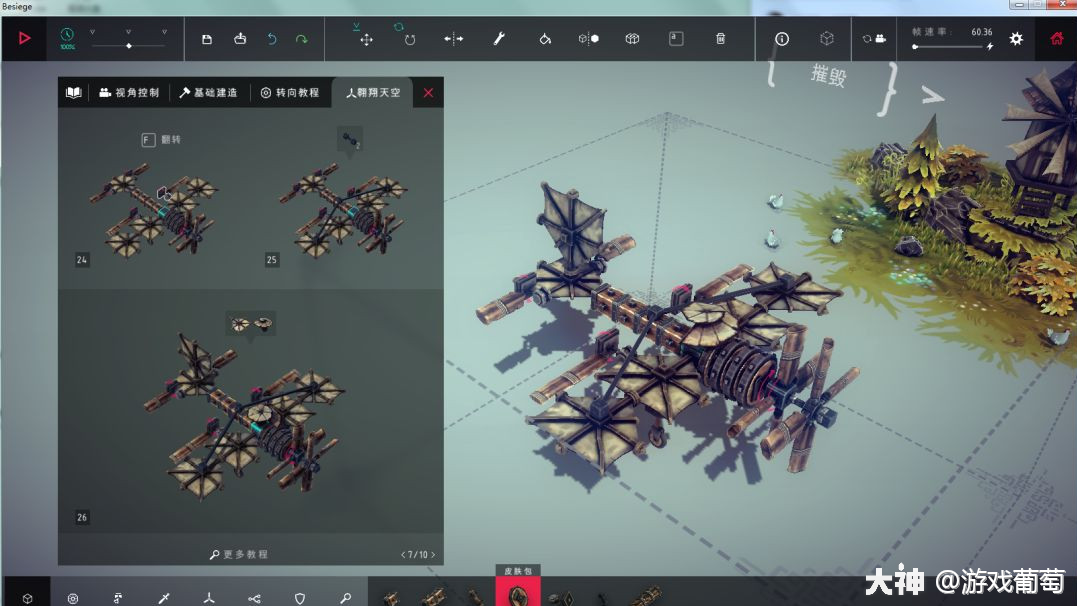Select the mechanical blocks category icon
Viewport: 1077px width, 606px height.
[x=118, y=598]
